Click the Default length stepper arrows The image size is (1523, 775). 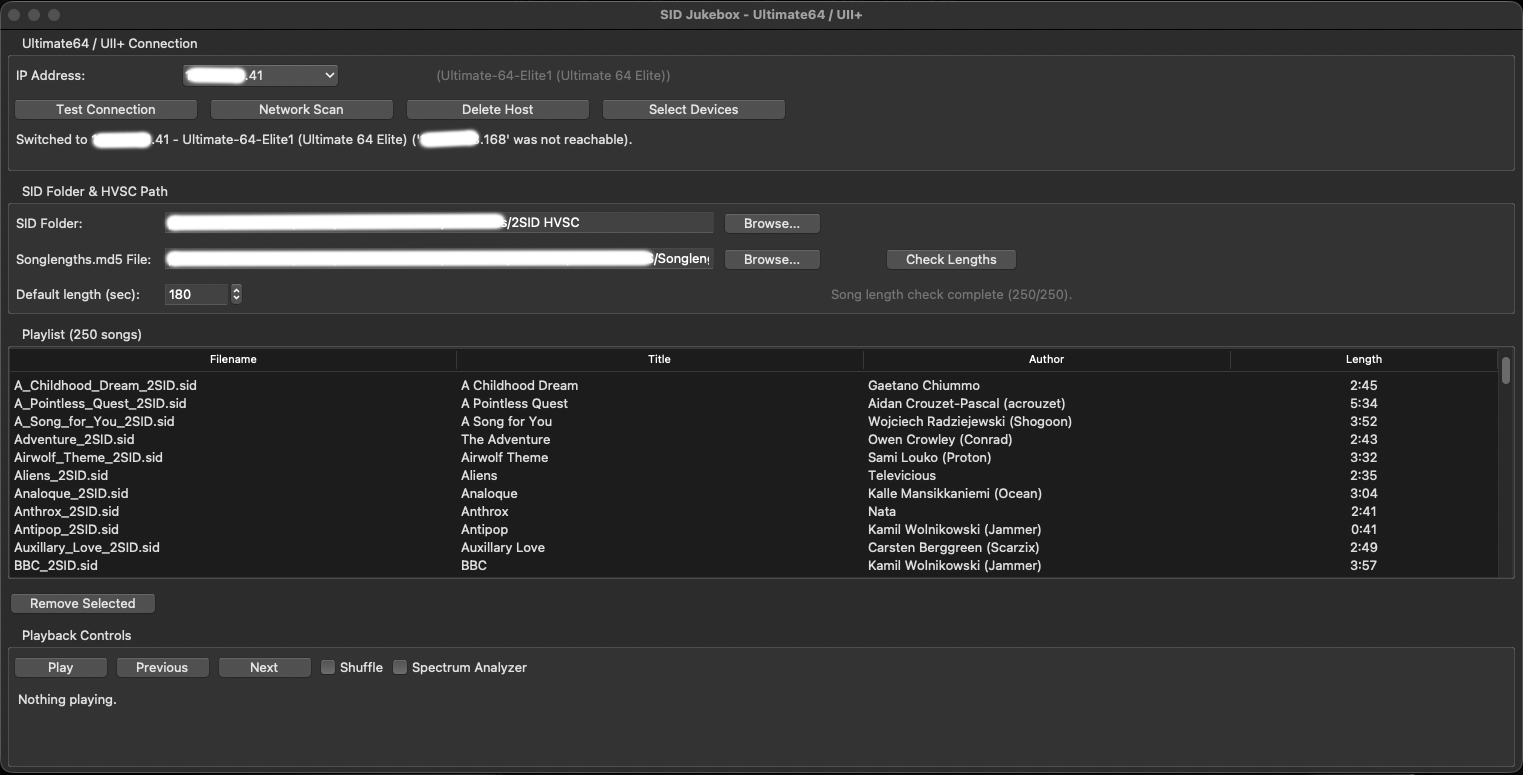click(x=236, y=294)
